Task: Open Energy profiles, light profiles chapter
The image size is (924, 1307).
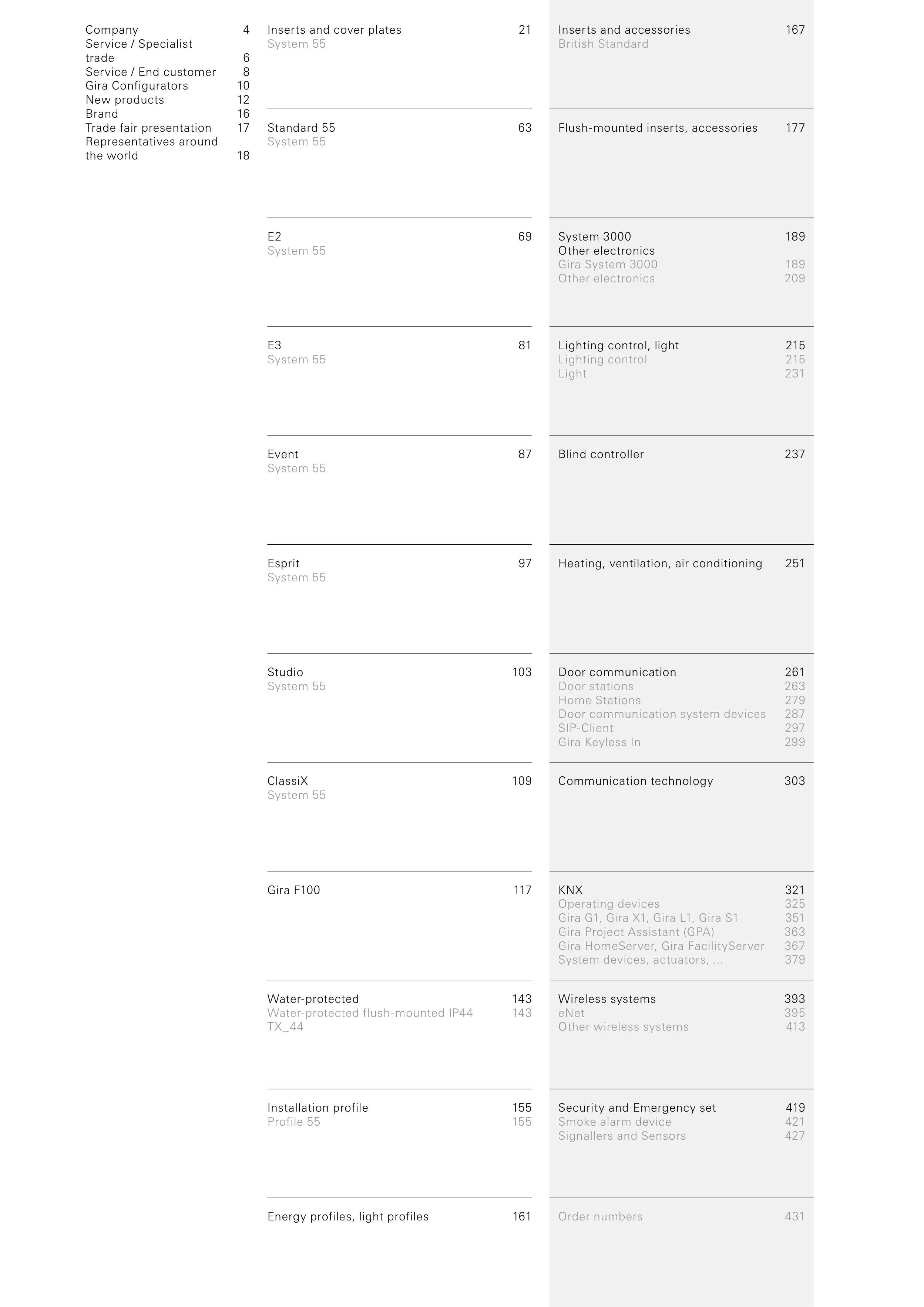Action: [348, 1217]
